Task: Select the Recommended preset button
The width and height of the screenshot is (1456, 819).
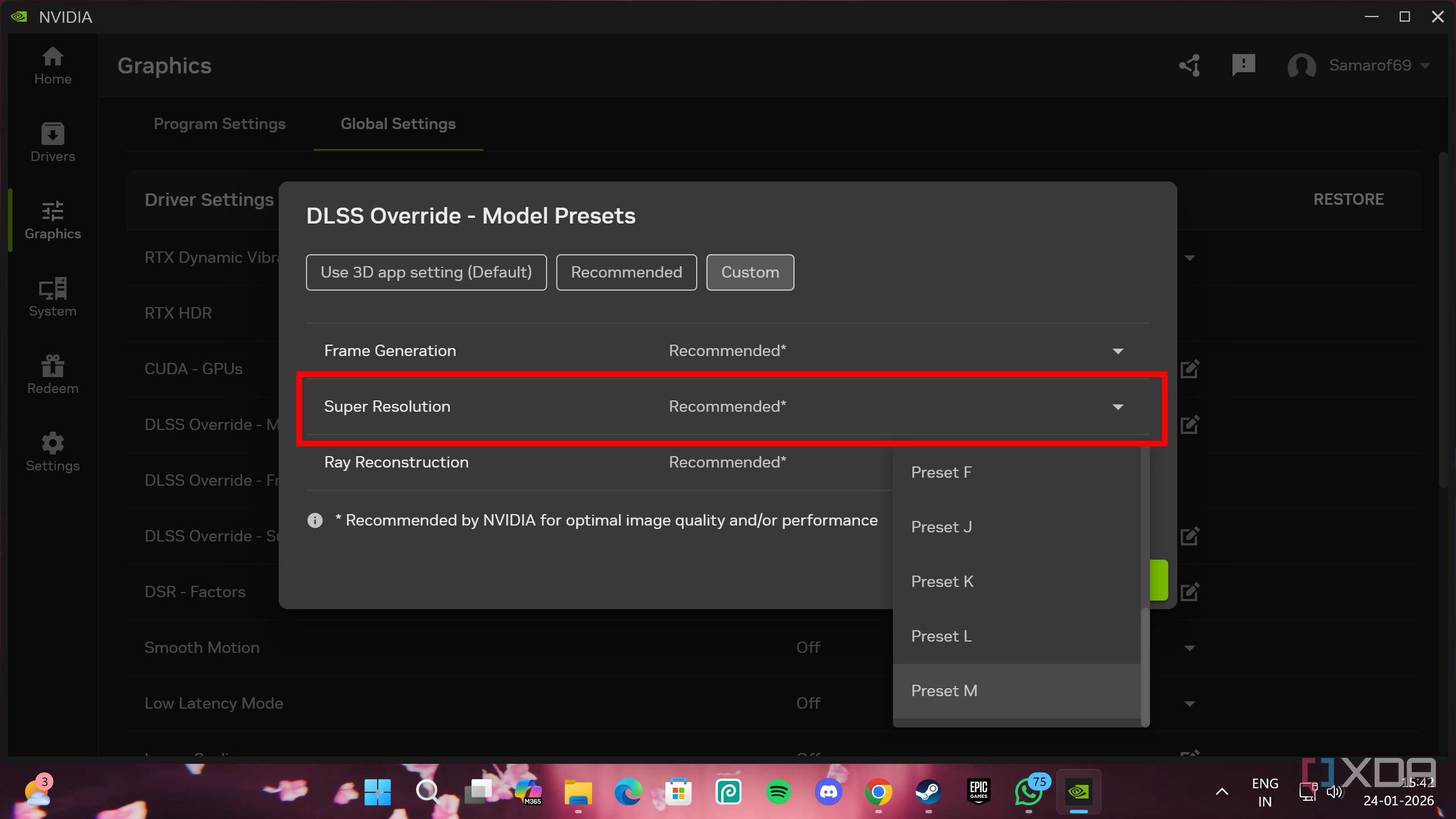Action: (x=626, y=272)
